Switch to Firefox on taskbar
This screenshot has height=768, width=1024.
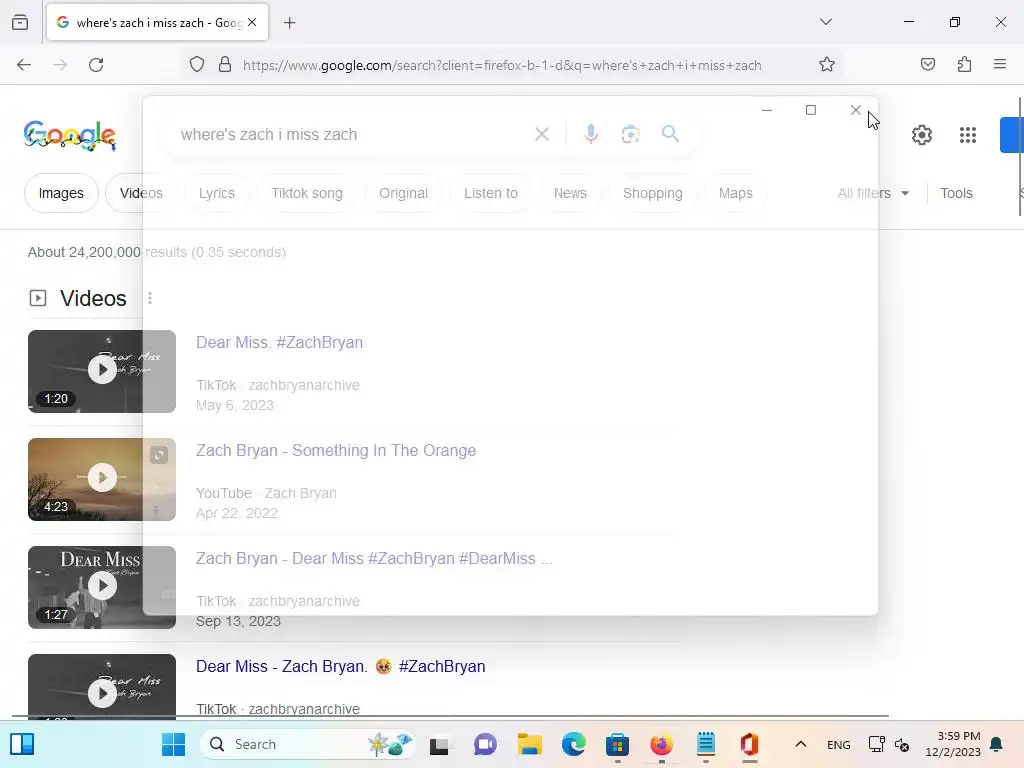(662, 744)
